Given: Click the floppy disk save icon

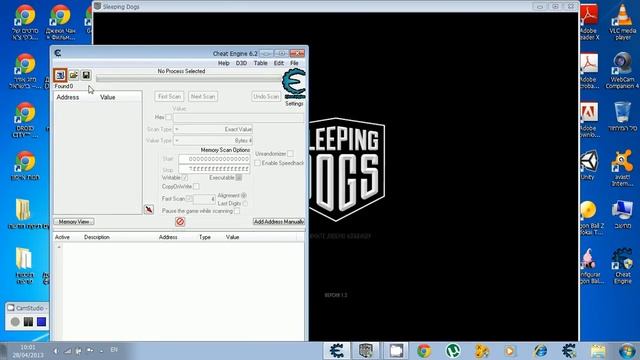Looking at the screenshot, I should tap(86, 75).
